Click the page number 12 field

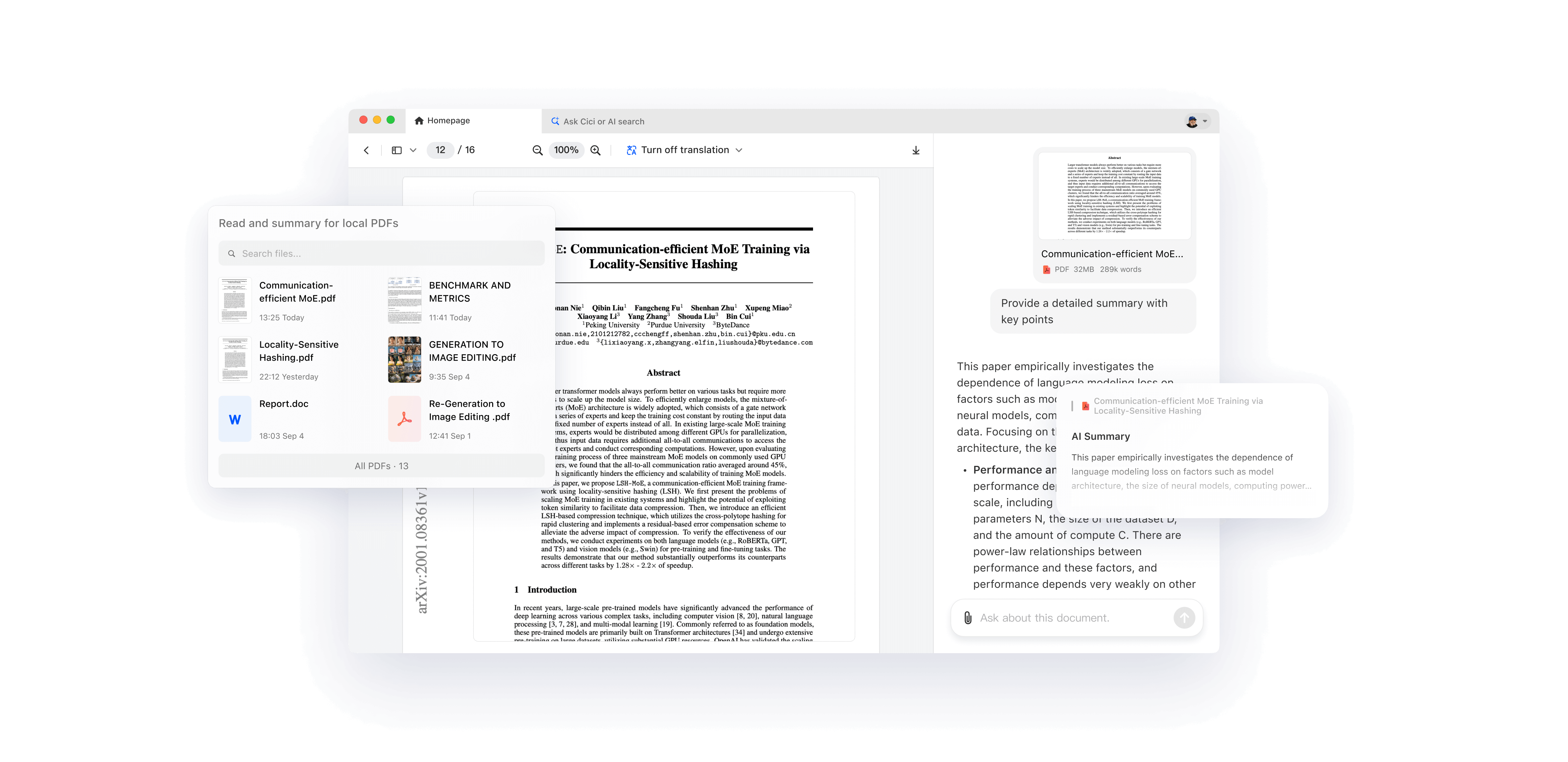pos(440,150)
